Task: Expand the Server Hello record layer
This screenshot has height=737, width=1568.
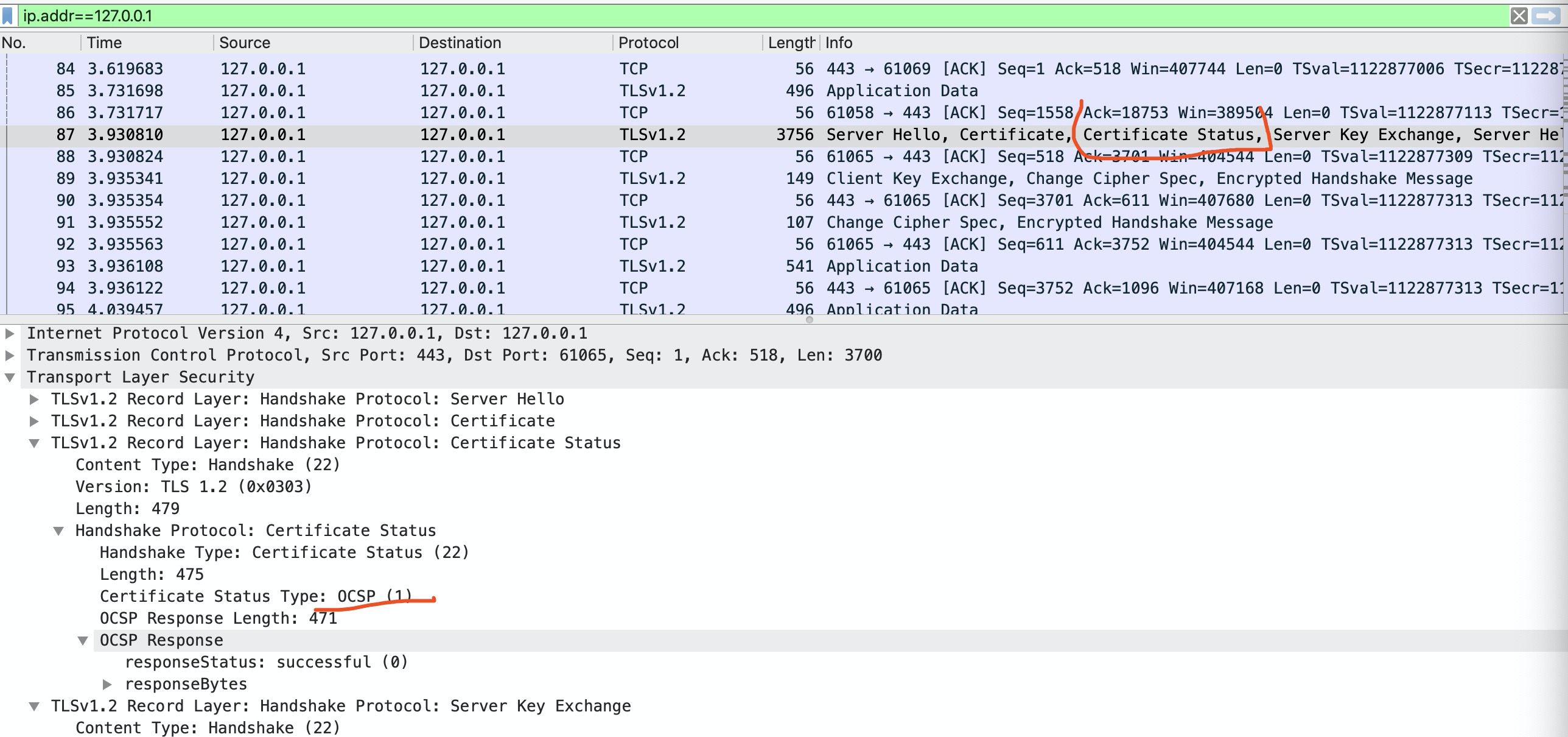Action: pyautogui.click(x=35, y=398)
